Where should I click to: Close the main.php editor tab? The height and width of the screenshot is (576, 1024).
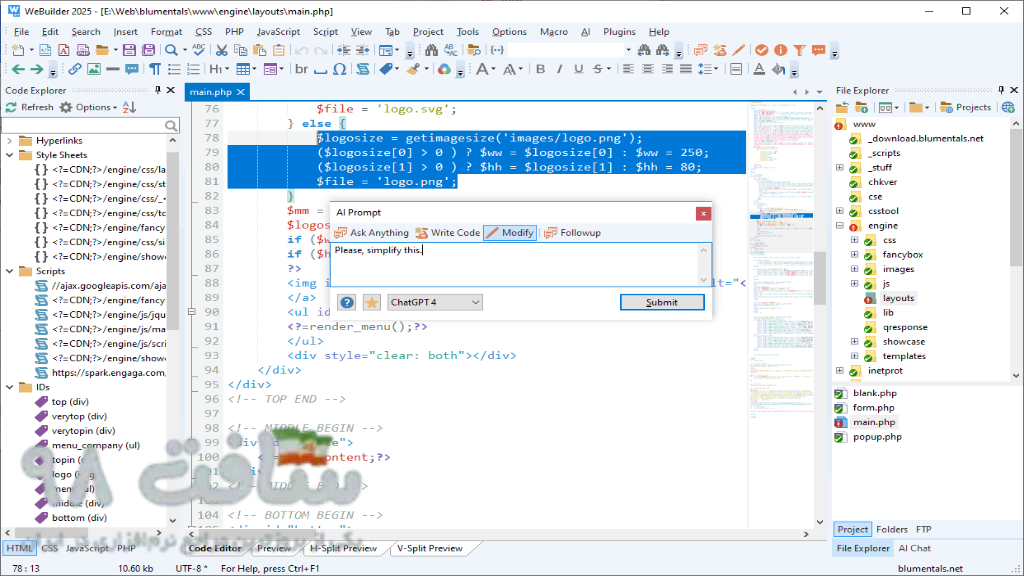[x=240, y=92]
